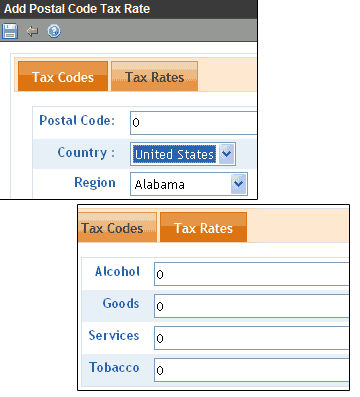This screenshot has width=360, height=397.
Task: Open Tax Rates tab in upper panel
Action: [x=155, y=76]
